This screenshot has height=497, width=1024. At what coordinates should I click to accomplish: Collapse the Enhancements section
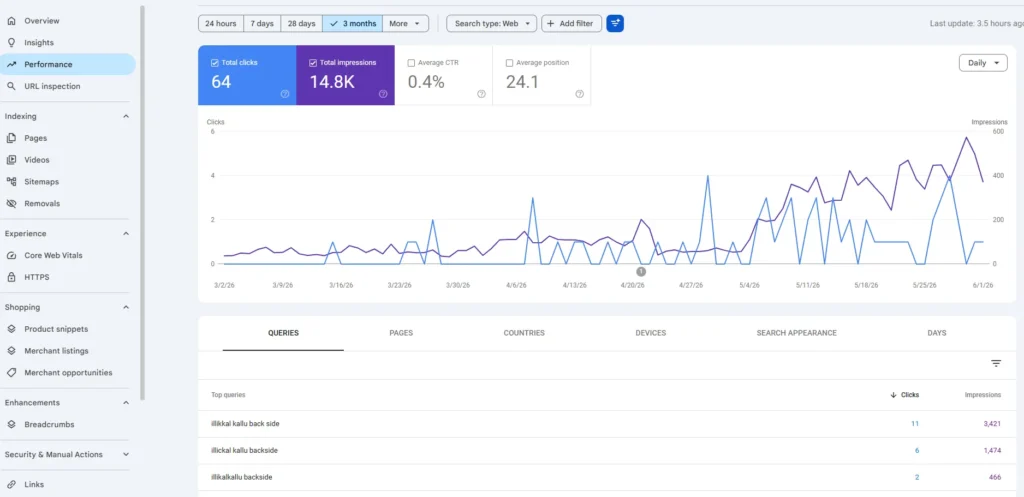pyautogui.click(x=126, y=403)
